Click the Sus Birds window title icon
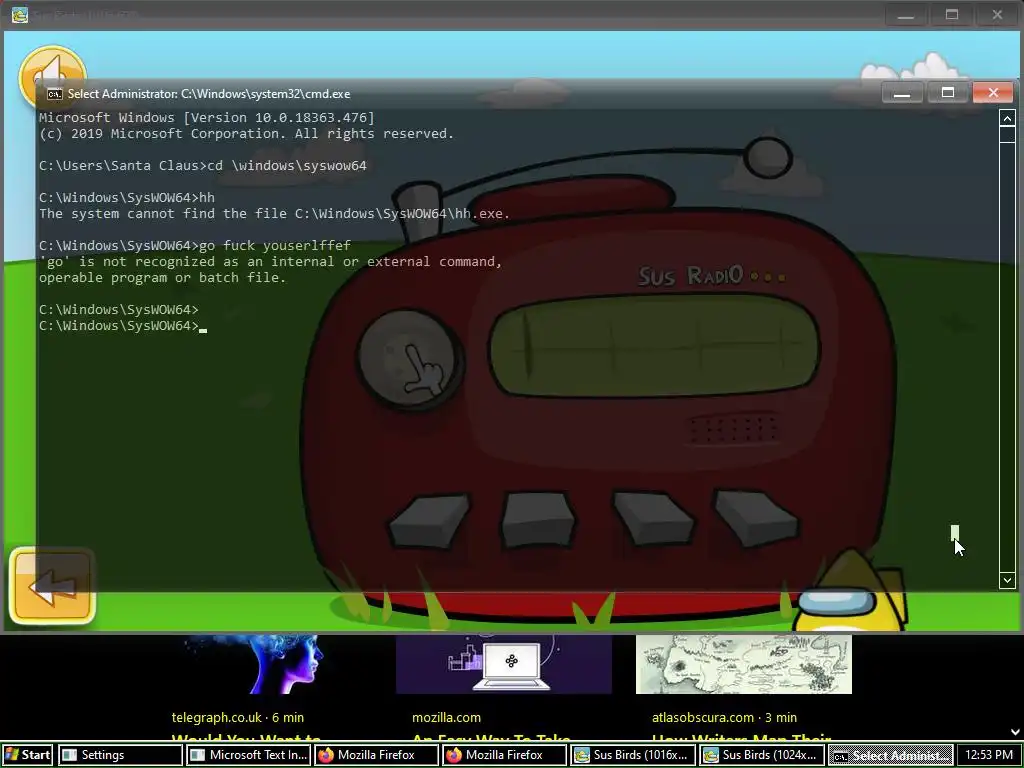Screen dimensions: 1024x768 pos(20,14)
